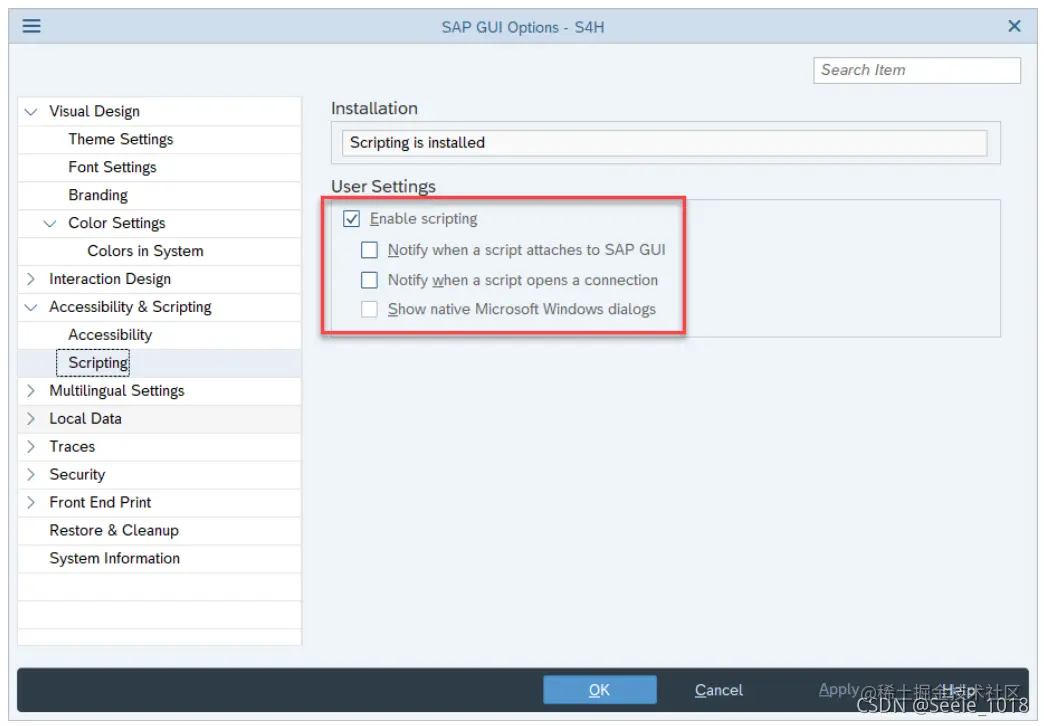This screenshot has height=726, width=1044.
Task: Collapse Accessibility & Scripting node
Action: click(31, 307)
